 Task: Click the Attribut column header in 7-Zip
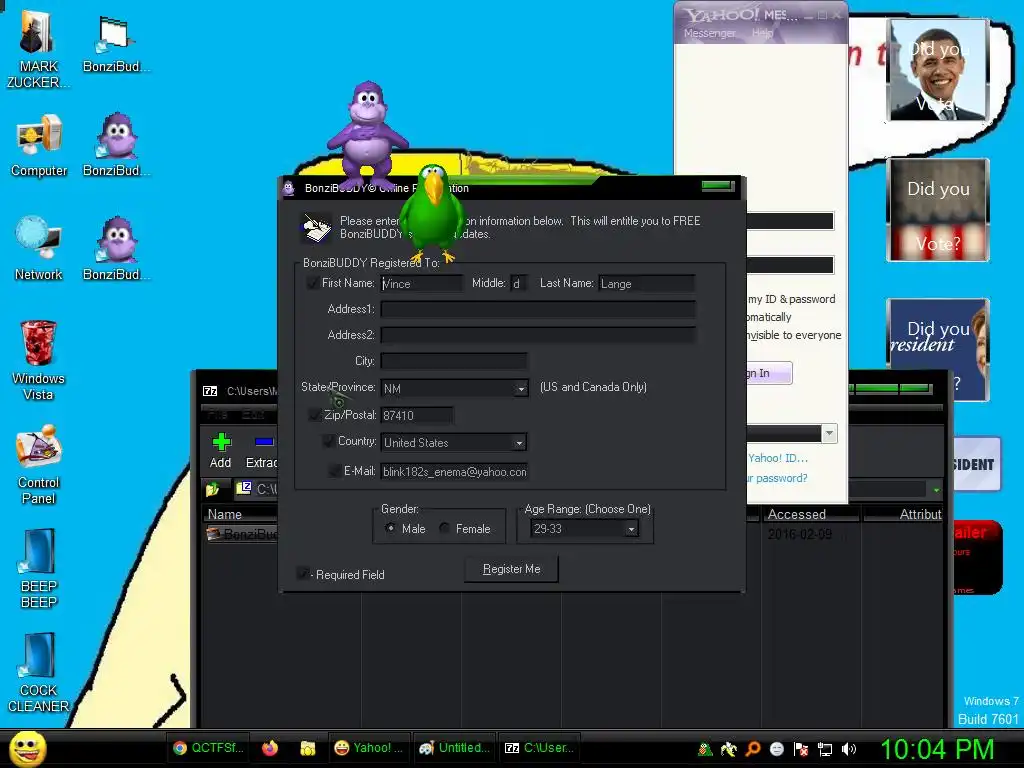[904, 514]
